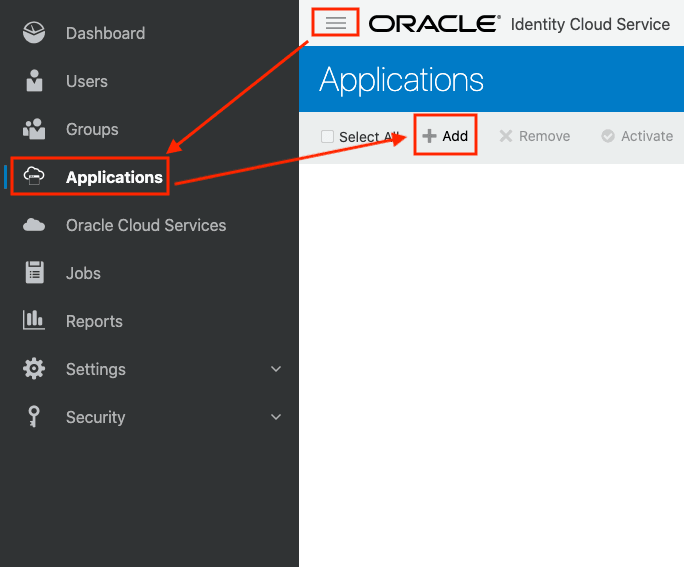The image size is (684, 567).
Task: Click the Security key icon
Action: click(33, 417)
